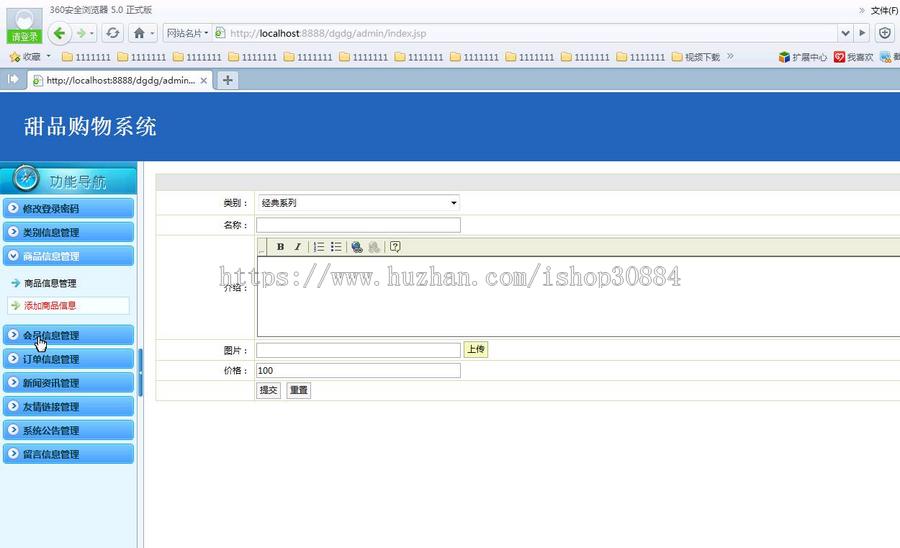This screenshot has height=548, width=900.
Task: Expand 订单信息管理 menu section
Action: (68, 359)
